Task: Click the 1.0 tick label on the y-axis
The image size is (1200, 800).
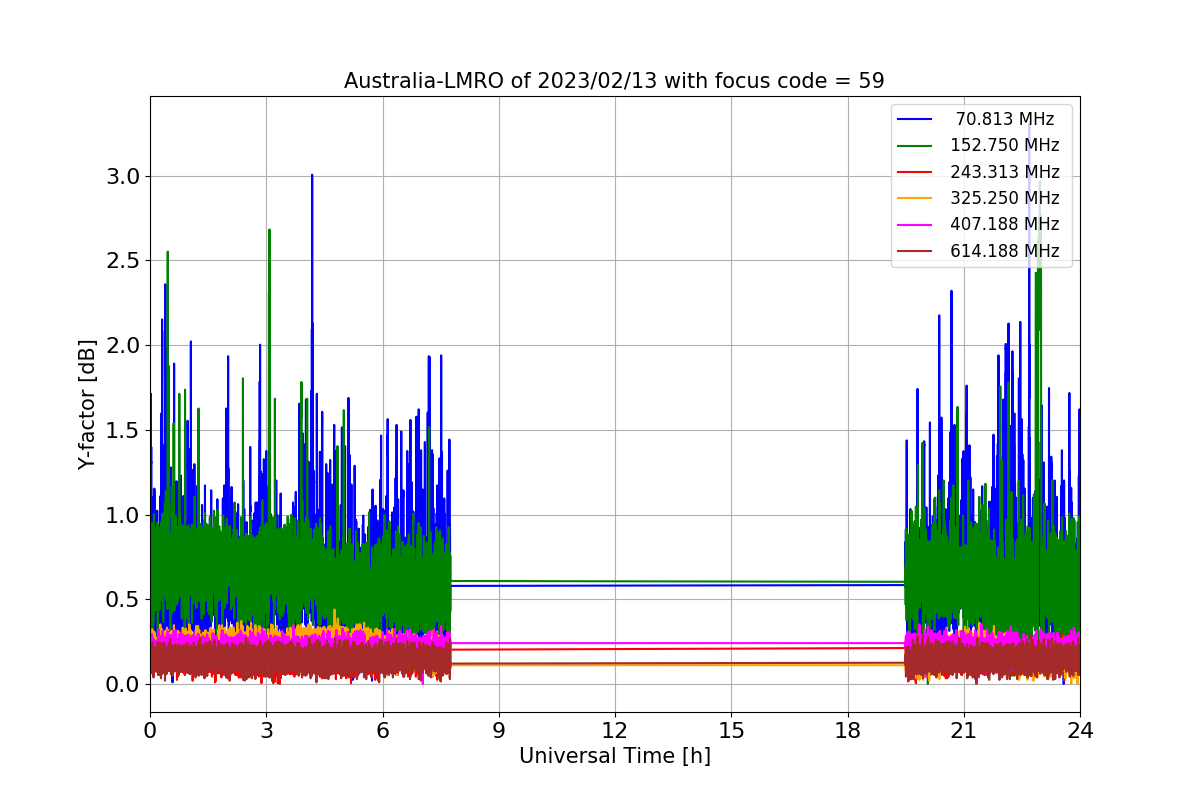Action: (x=121, y=515)
